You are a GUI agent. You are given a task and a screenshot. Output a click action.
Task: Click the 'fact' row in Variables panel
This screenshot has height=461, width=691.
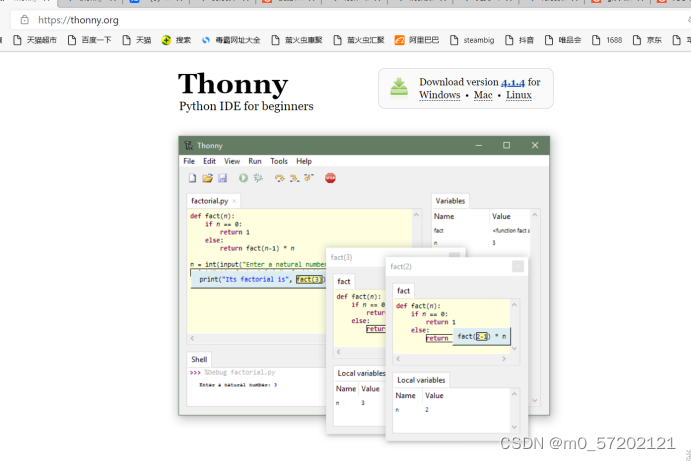click(x=482, y=230)
